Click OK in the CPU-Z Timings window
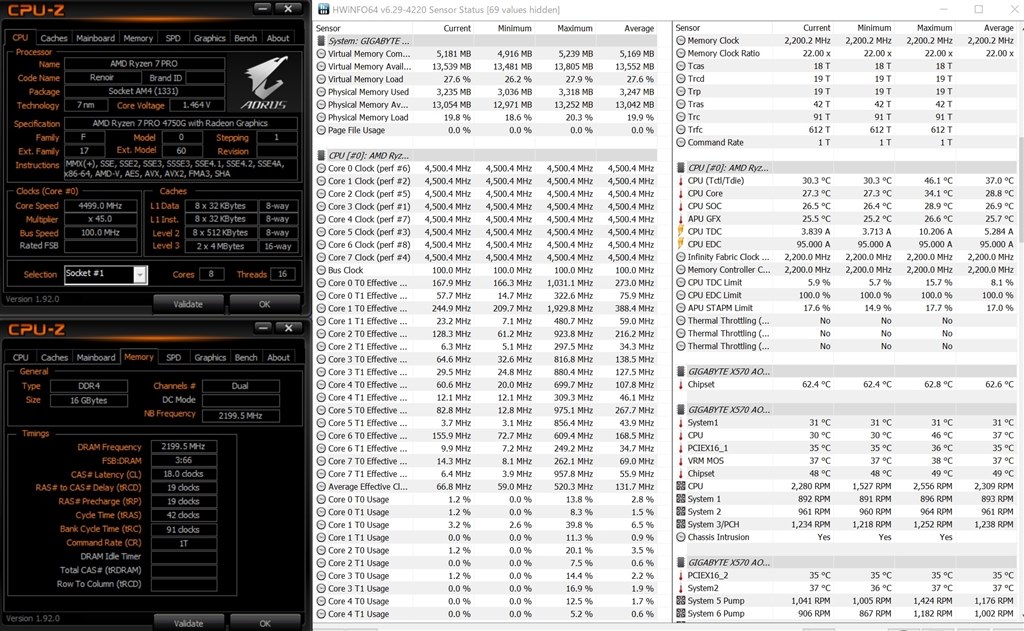The image size is (1024, 631). 264,623
